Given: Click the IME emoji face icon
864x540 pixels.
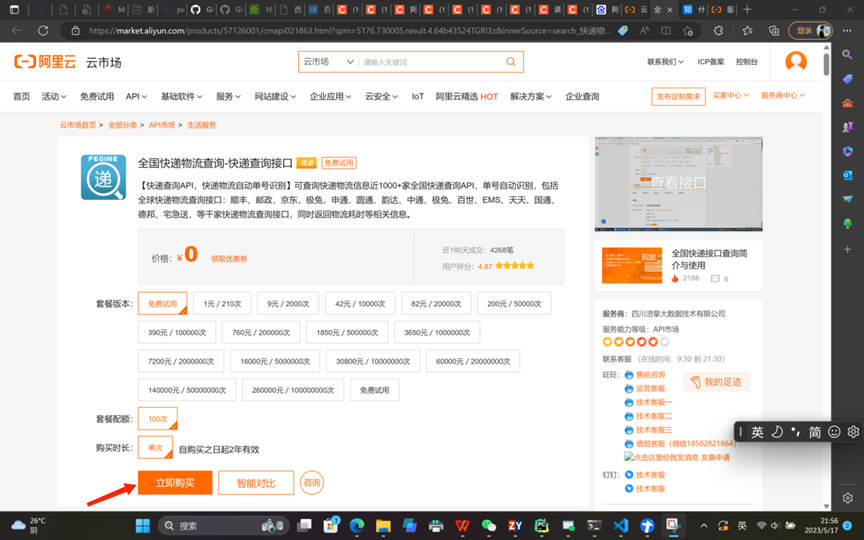Looking at the screenshot, I should coord(834,431).
